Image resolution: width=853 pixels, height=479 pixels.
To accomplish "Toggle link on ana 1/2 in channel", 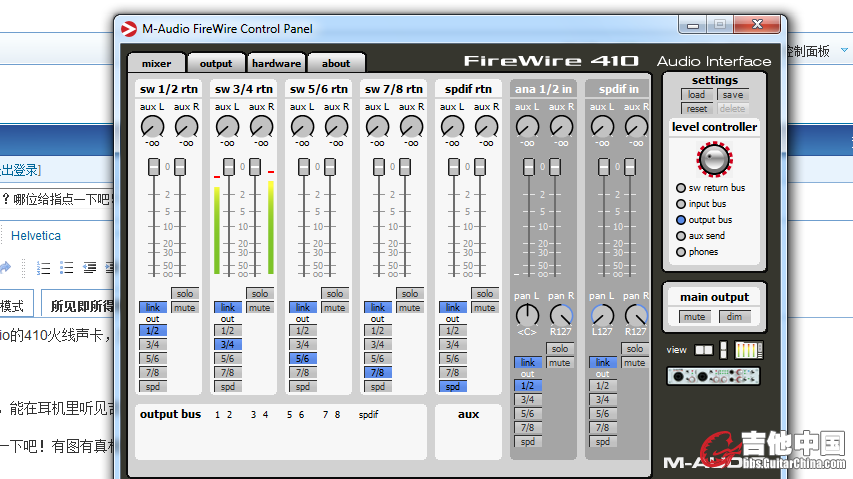I will tap(528, 363).
